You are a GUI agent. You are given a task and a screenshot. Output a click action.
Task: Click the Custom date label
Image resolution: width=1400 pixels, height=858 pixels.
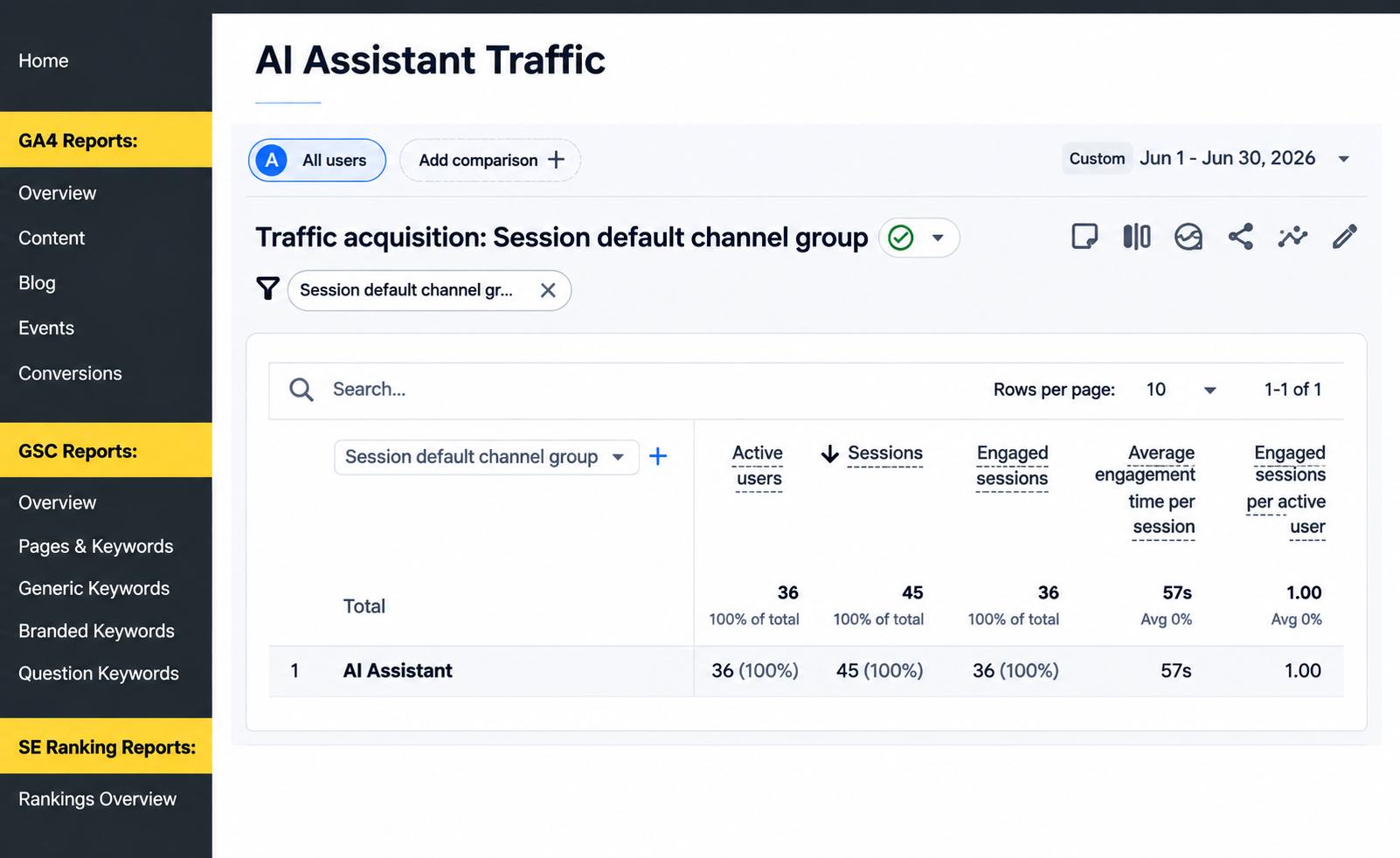[x=1097, y=158]
